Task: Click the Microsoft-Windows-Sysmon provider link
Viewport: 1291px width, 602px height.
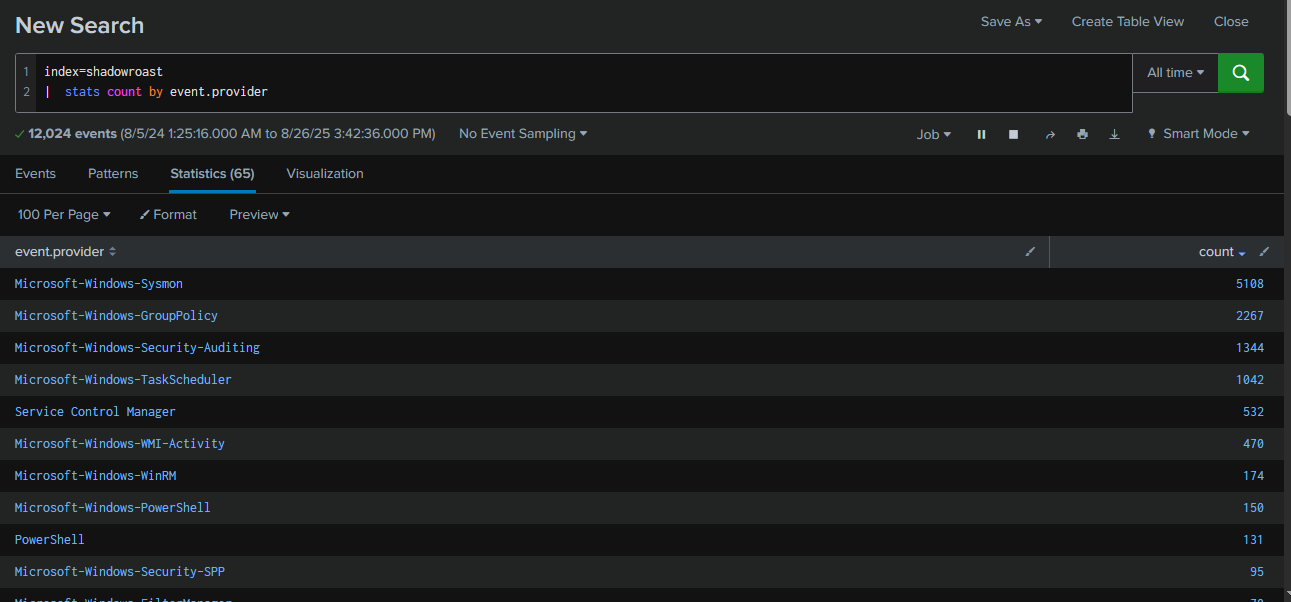Action: [x=99, y=284]
